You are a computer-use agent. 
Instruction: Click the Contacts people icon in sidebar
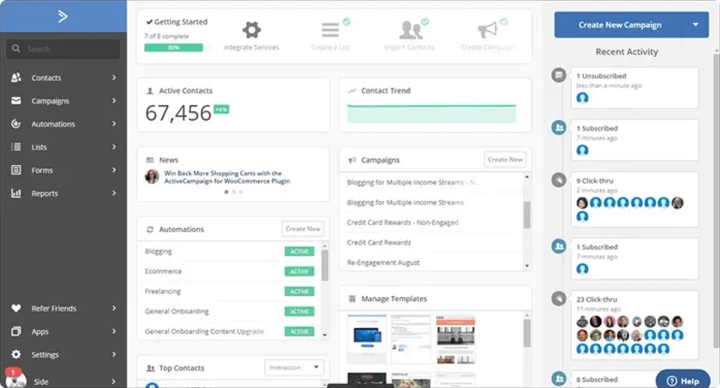click(x=16, y=78)
